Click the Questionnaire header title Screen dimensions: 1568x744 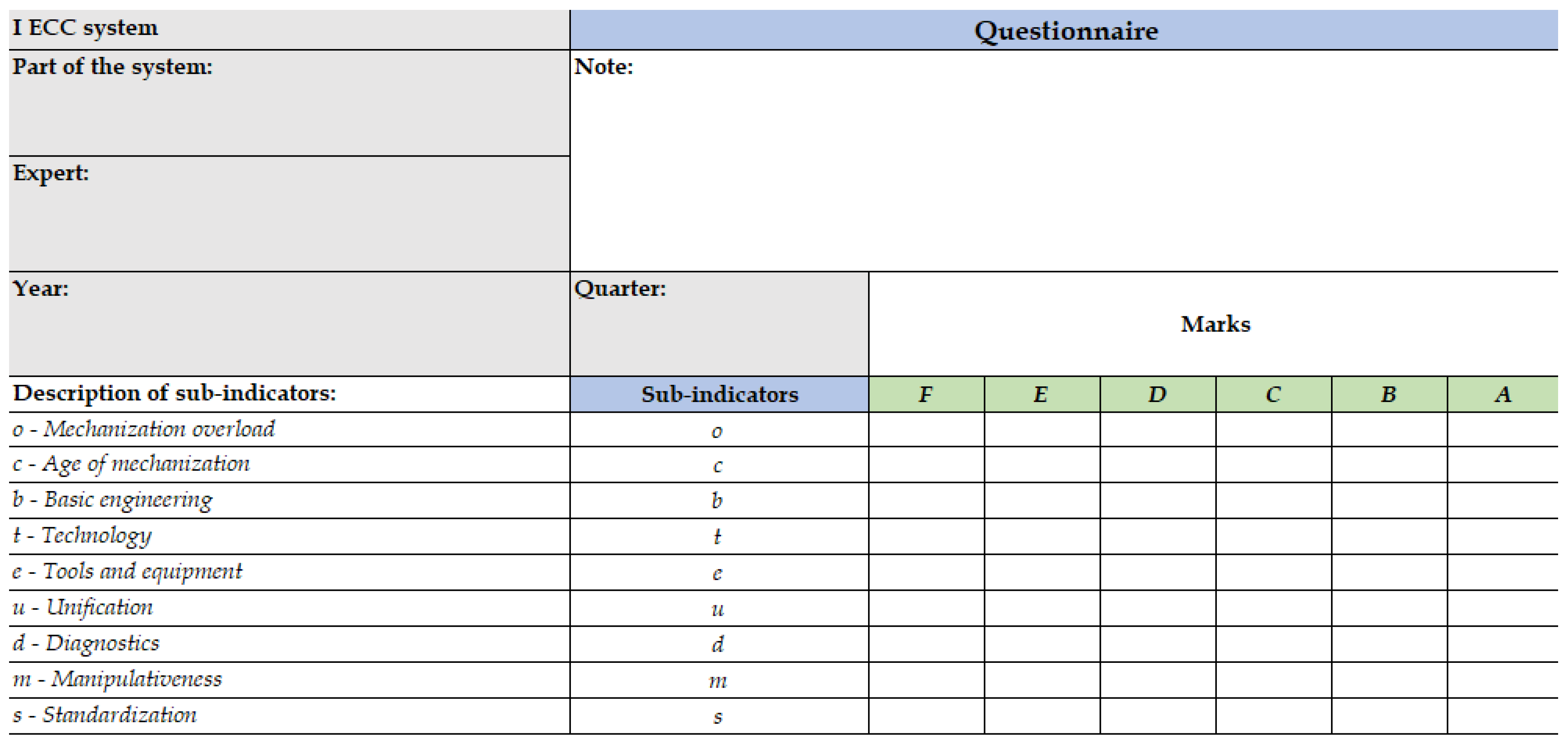(1065, 30)
